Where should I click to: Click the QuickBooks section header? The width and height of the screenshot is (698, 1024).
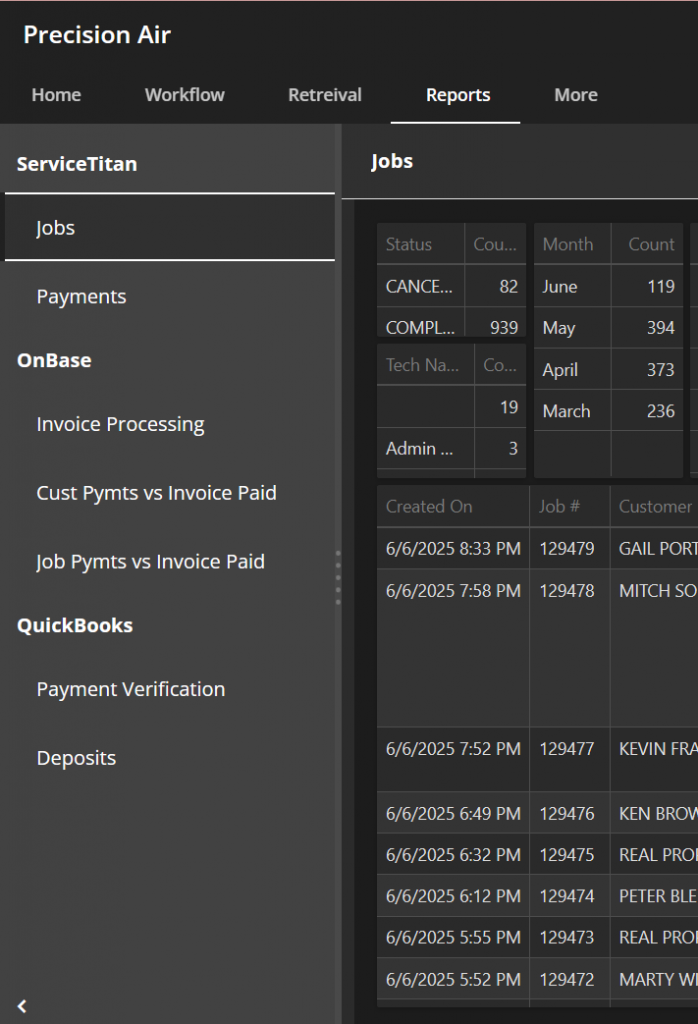point(74,626)
